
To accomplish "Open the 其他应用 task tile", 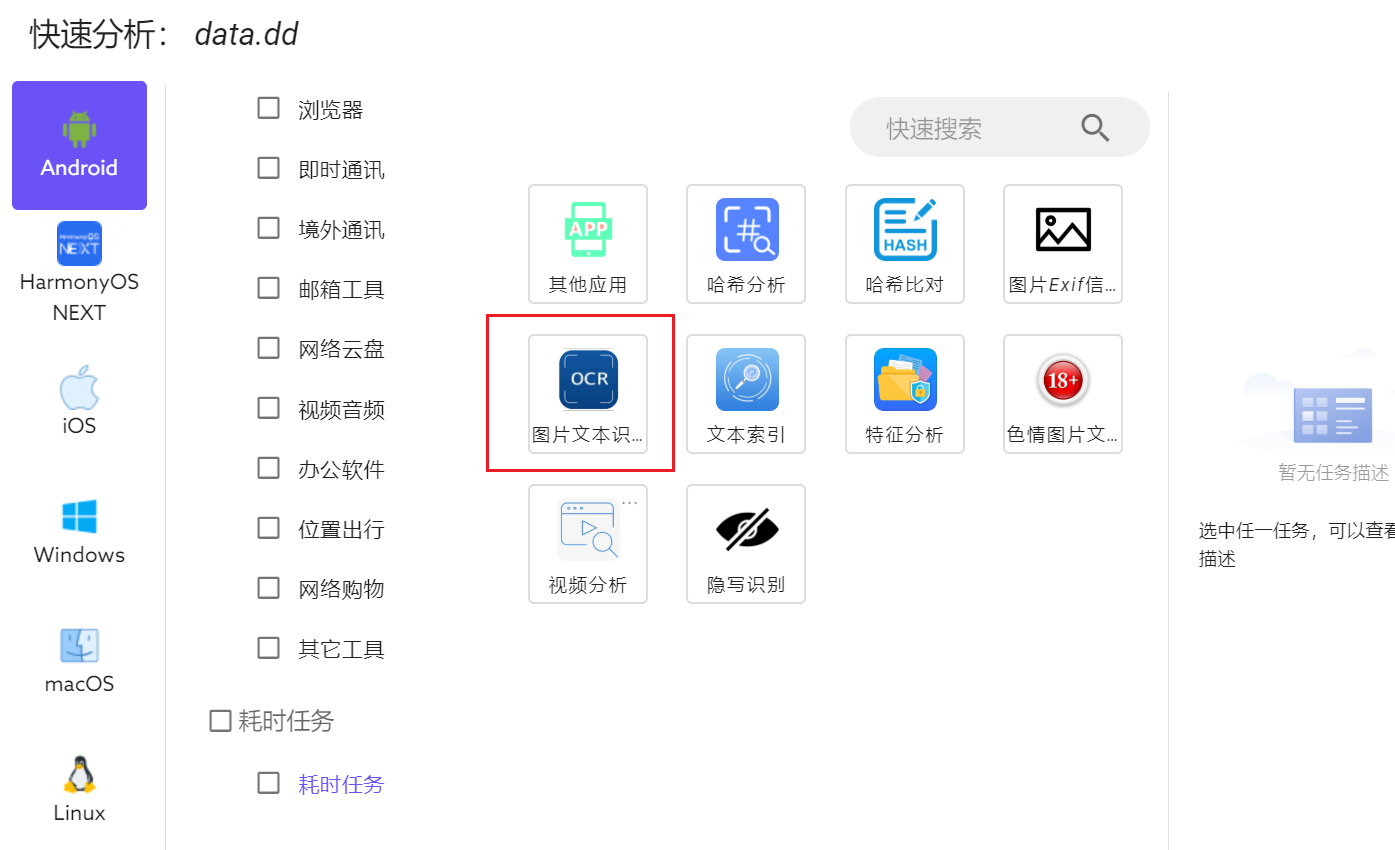I will [x=588, y=244].
